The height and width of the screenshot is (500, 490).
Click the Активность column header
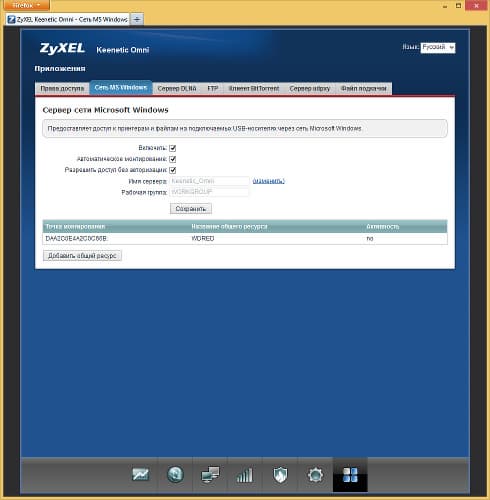pyautogui.click(x=383, y=226)
